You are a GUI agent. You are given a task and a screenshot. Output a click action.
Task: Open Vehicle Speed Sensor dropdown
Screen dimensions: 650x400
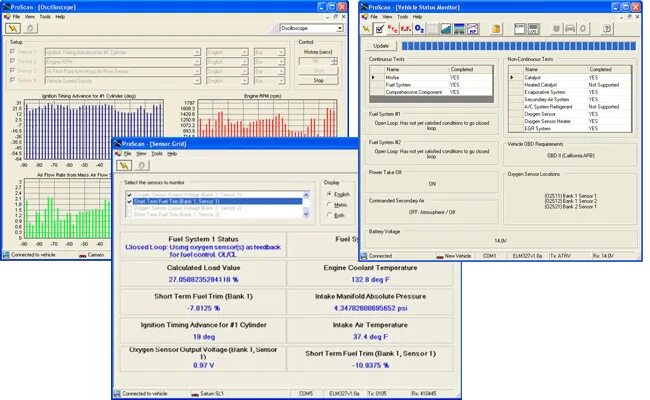pos(197,81)
